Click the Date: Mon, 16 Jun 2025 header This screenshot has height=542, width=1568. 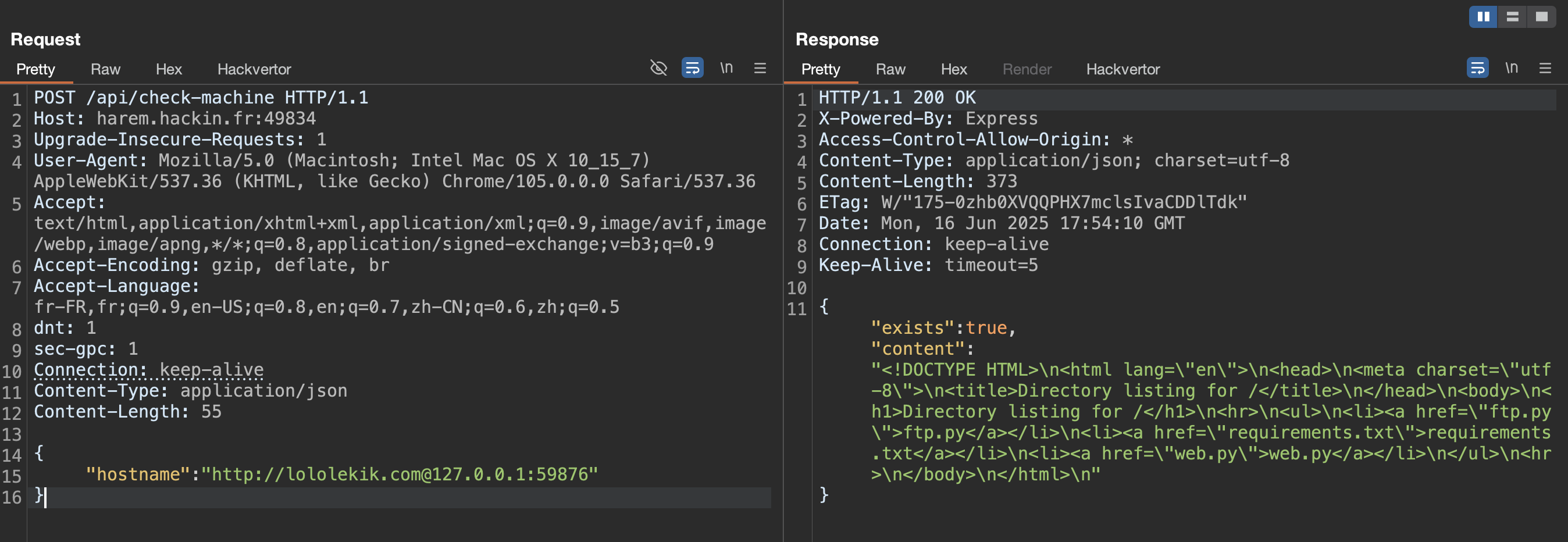tap(1002, 223)
